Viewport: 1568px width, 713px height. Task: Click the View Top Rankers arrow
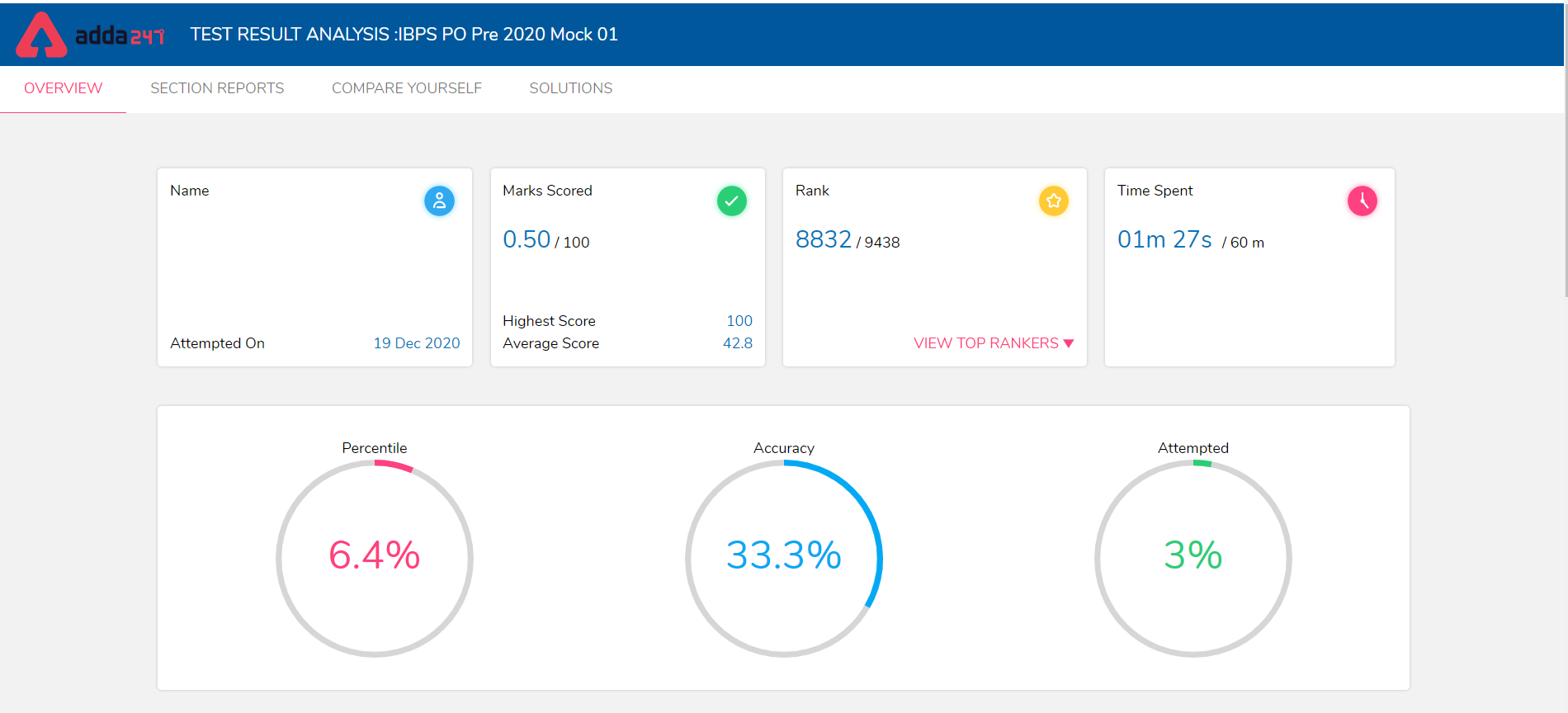click(x=1069, y=343)
